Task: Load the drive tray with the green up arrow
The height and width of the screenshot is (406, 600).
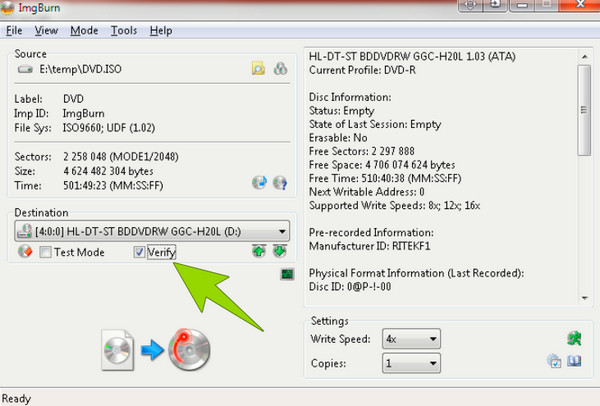Action: click(x=259, y=251)
